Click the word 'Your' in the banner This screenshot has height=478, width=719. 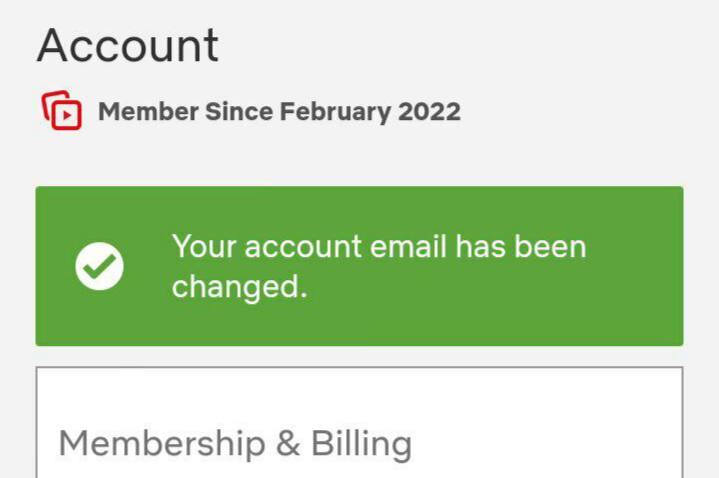[x=204, y=247]
